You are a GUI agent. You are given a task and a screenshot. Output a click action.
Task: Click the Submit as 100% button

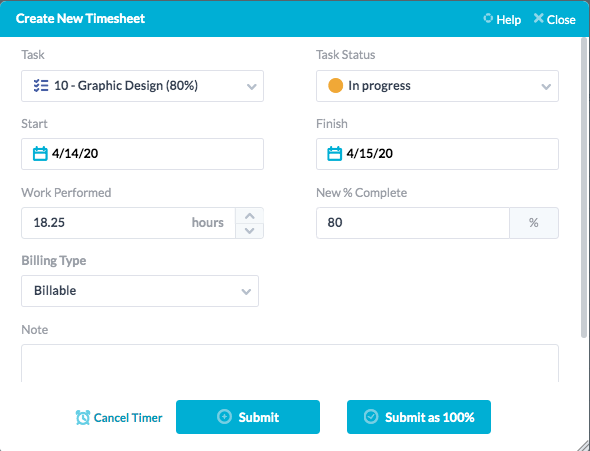419,417
